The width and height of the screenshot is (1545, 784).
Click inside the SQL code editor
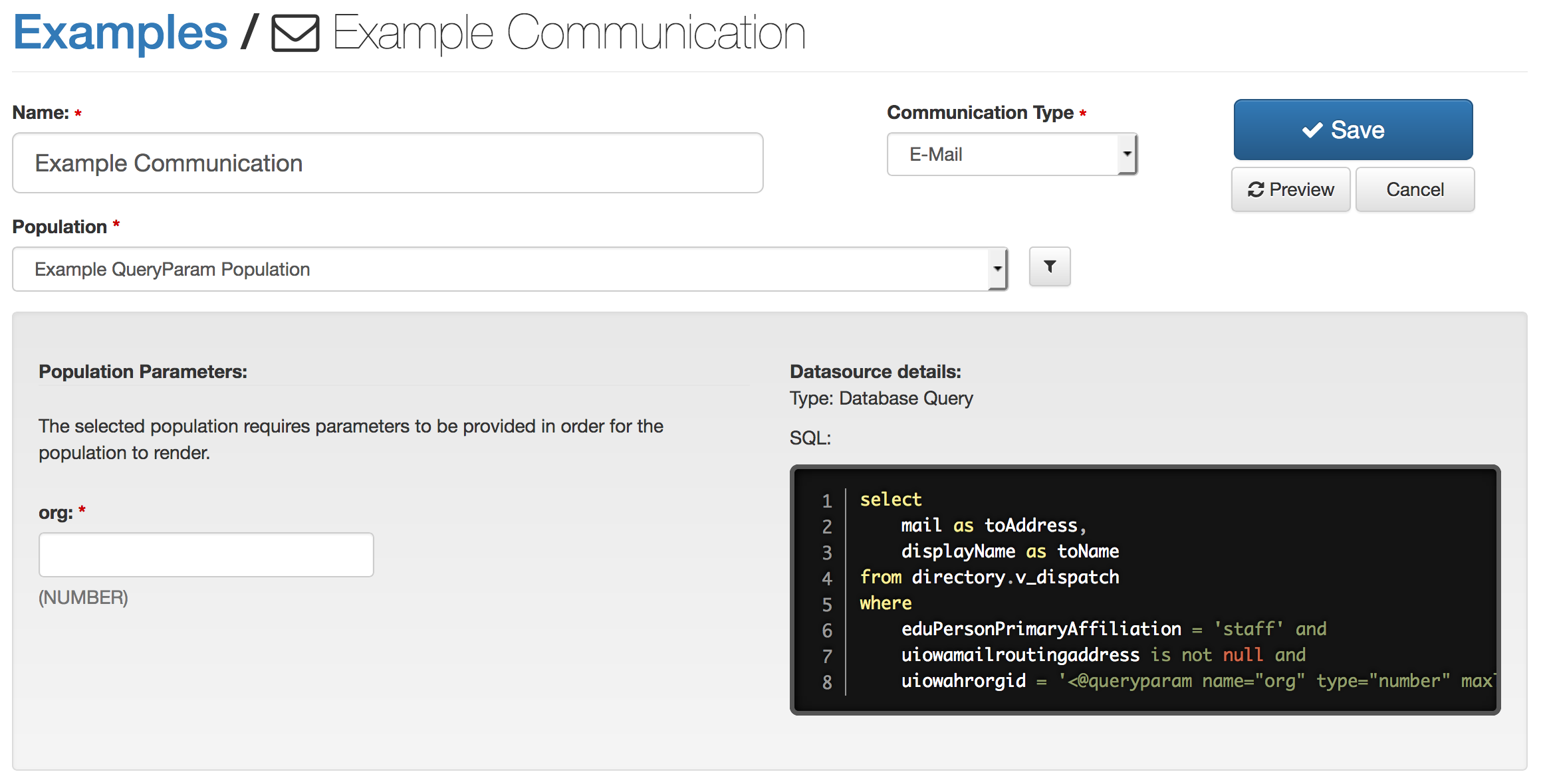[x=1145, y=590]
